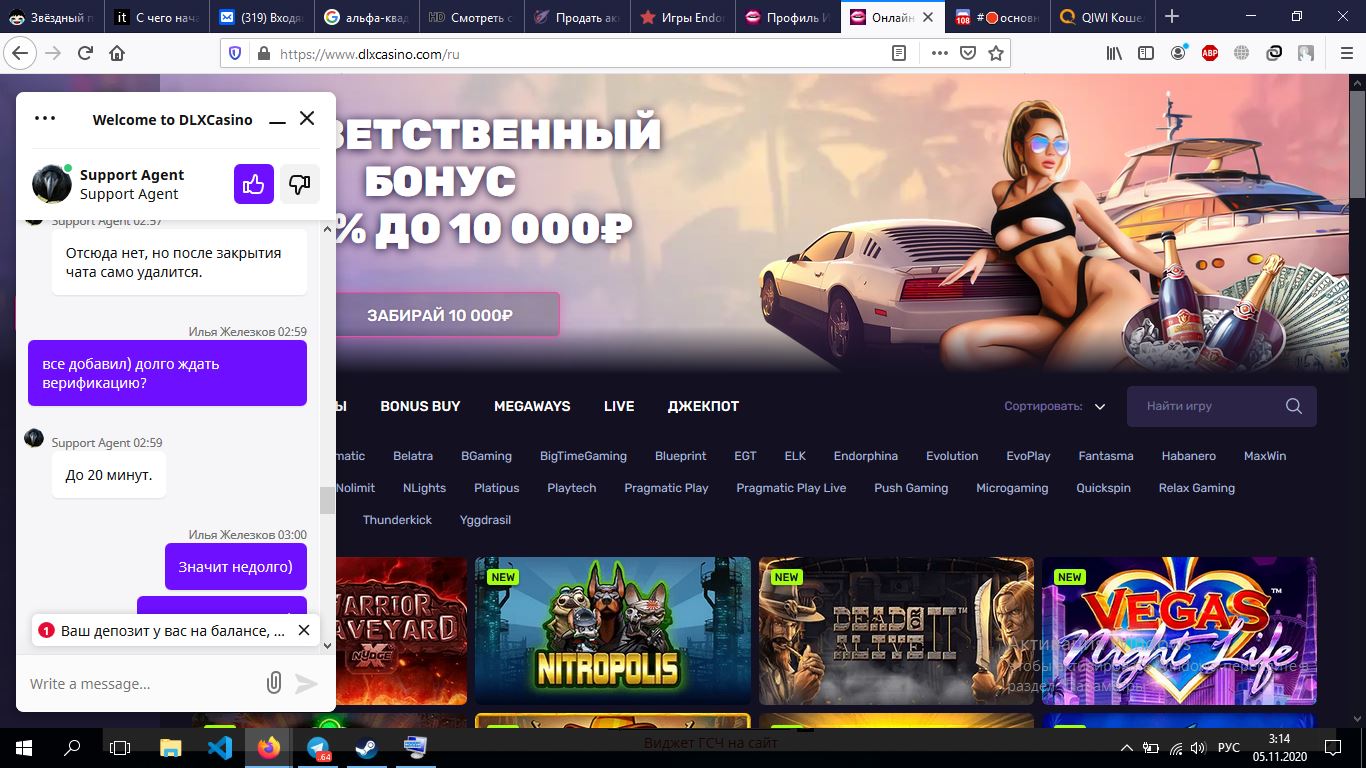Image resolution: width=1366 pixels, height=768 pixels.
Task: Switch to the 'альфа-квад' Google tab
Action: tap(367, 17)
